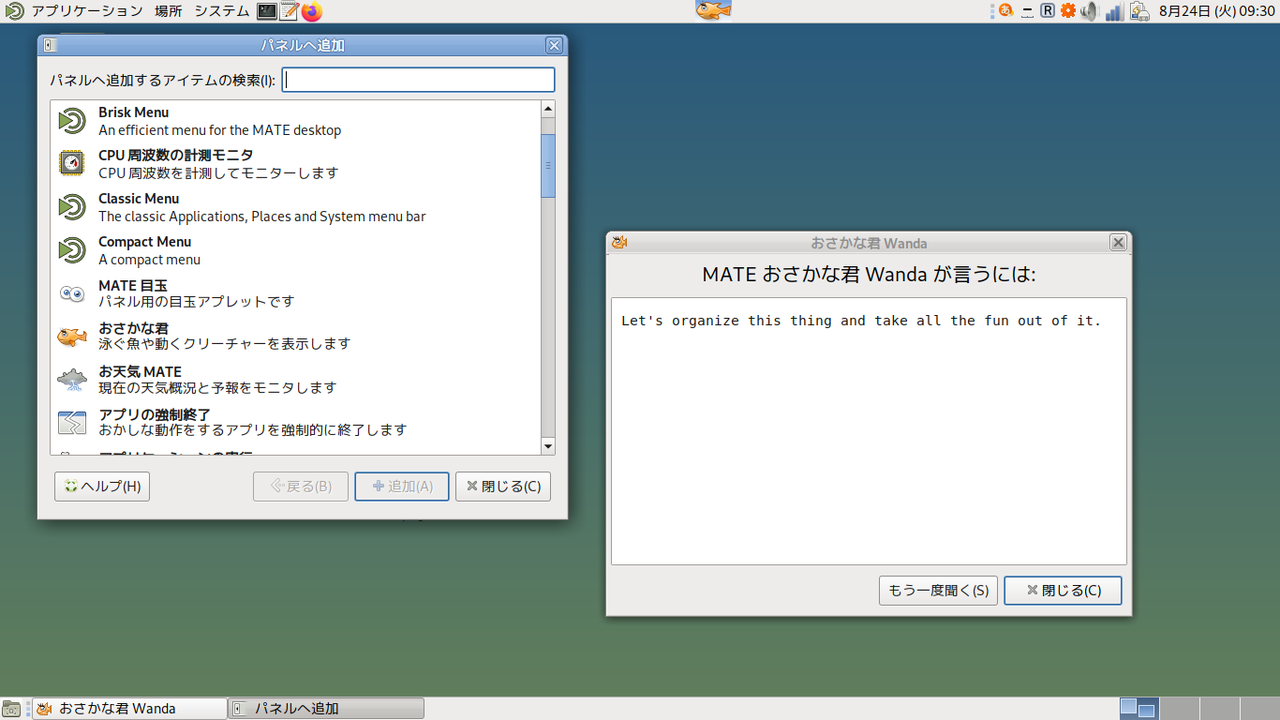The height and width of the screenshot is (720, 1280).
Task: Click the R indicator tray icon
Action: (x=1048, y=11)
